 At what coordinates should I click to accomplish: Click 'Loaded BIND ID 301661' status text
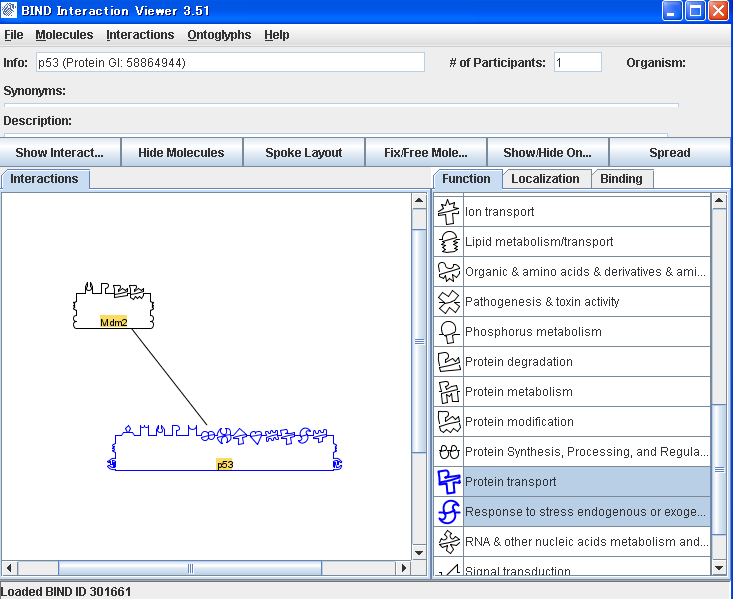(x=66, y=592)
